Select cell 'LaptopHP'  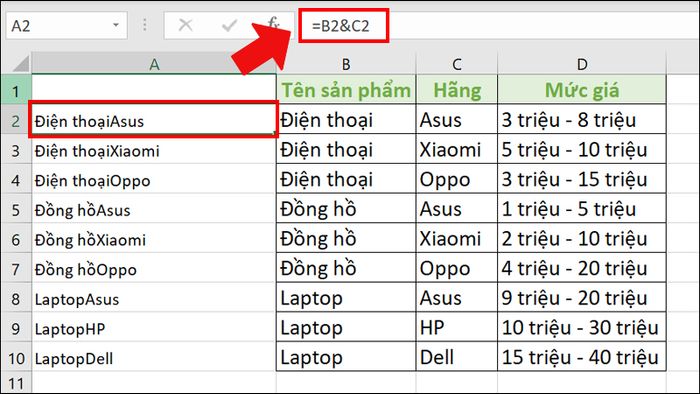pos(154,328)
